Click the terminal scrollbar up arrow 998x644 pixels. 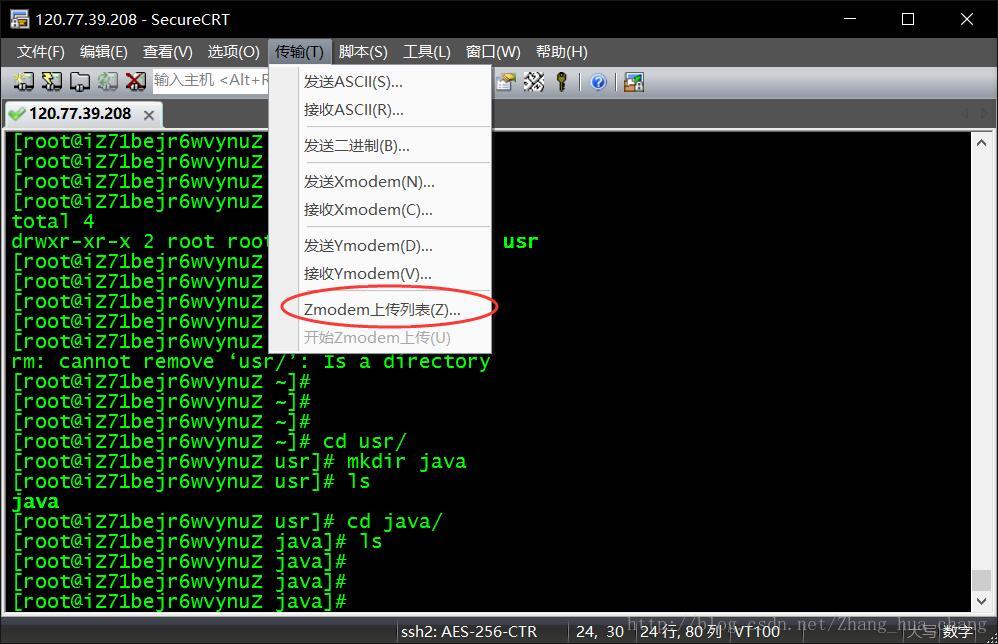[981, 144]
